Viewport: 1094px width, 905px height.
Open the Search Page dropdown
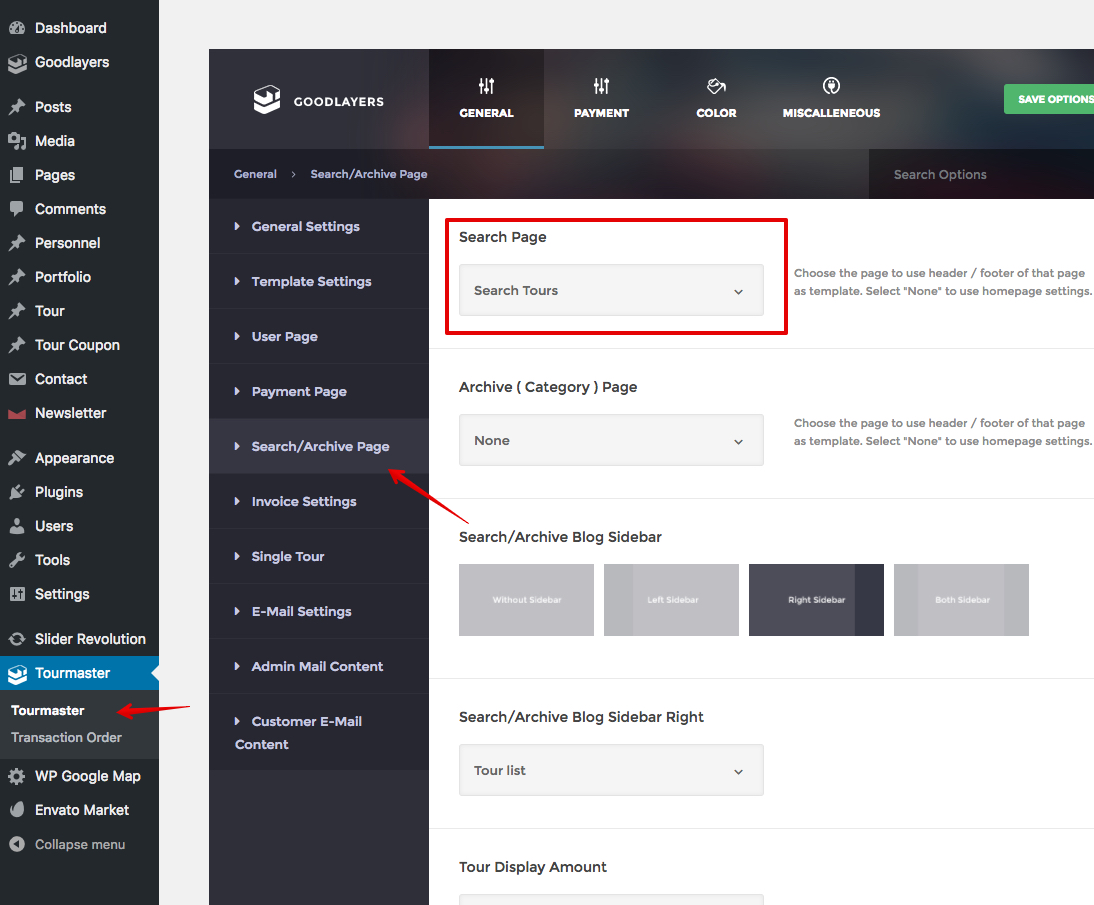(x=611, y=291)
